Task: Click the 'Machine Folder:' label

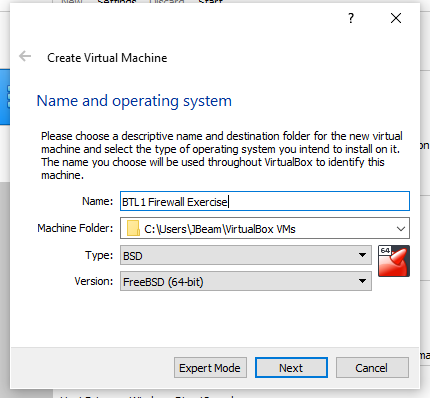Action: click(75, 228)
